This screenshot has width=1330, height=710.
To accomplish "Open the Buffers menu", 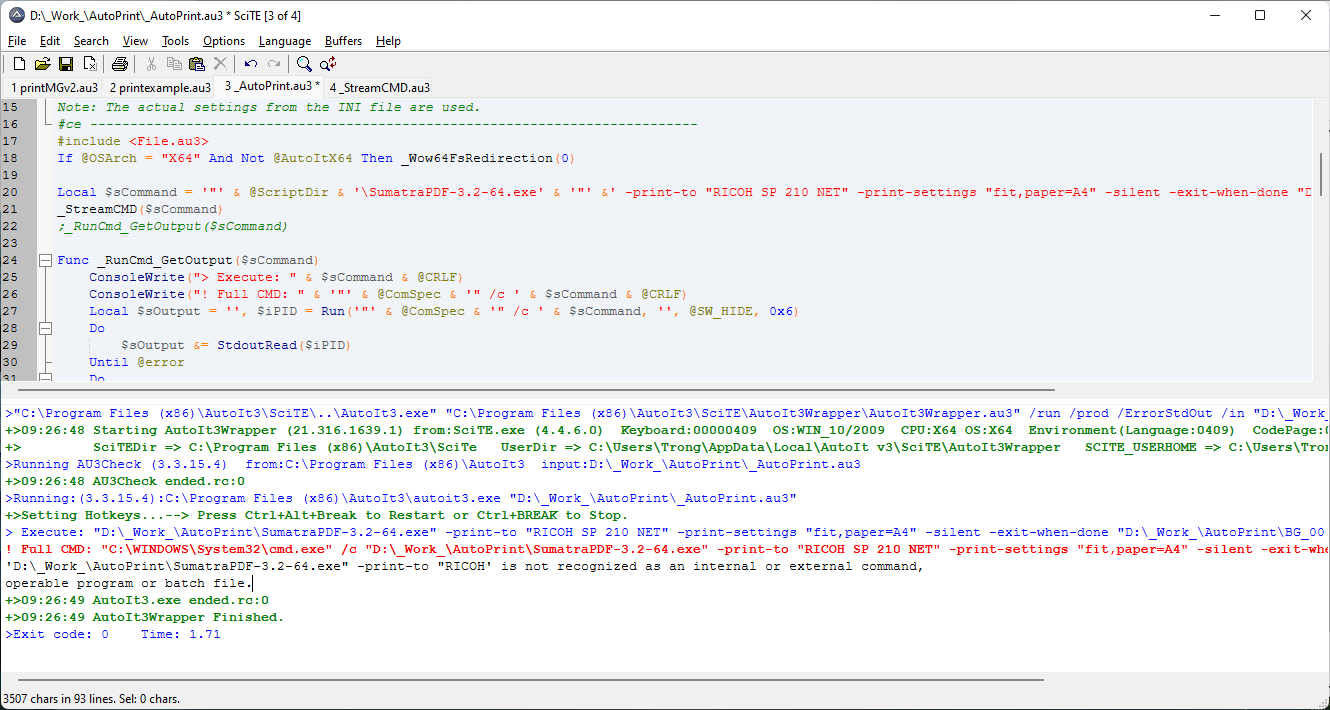I will coord(344,41).
